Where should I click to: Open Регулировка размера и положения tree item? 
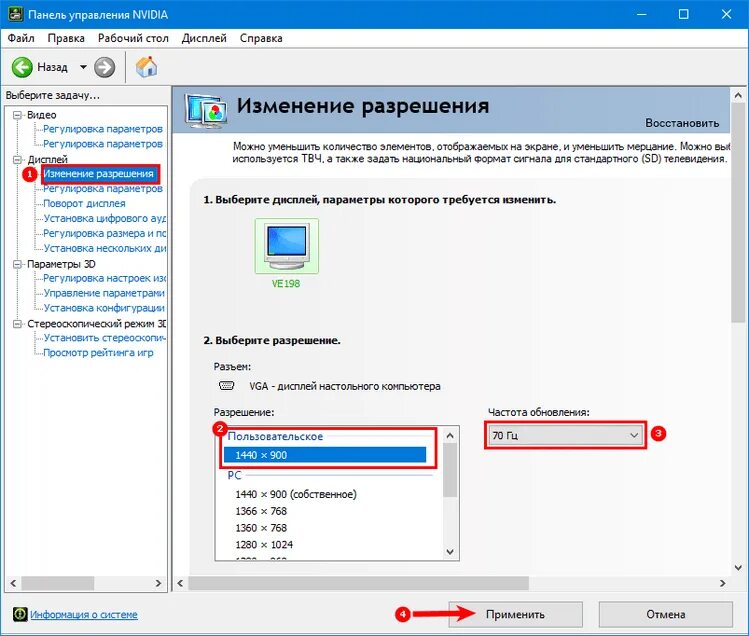click(105, 233)
